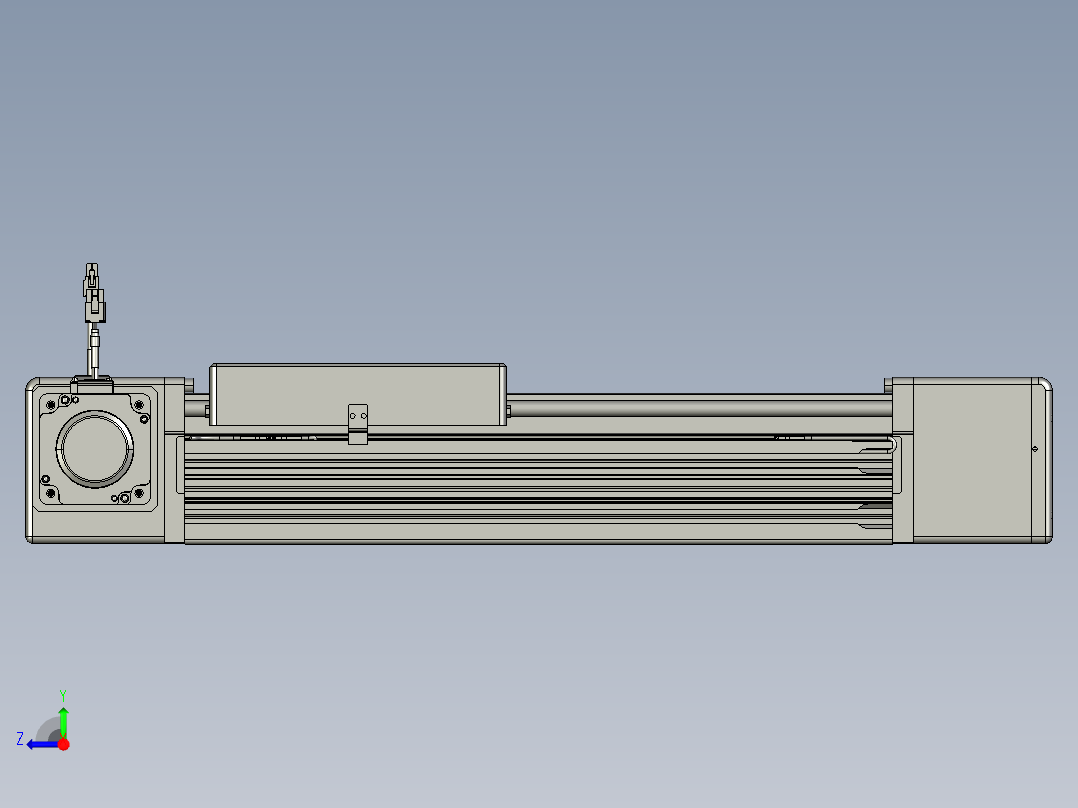Screen dimensions: 1078x808
Task: Click the blue Z axis arrow on the triad
Action: click(x=43, y=745)
